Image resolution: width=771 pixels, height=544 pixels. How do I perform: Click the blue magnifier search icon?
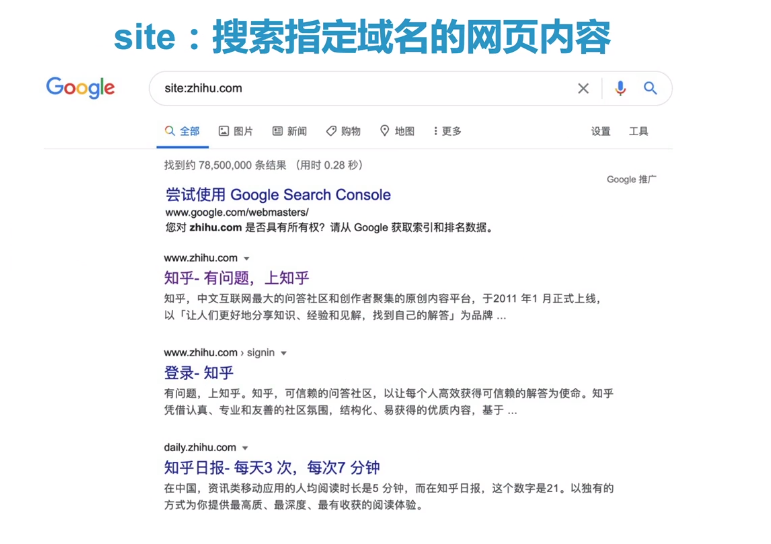coord(650,89)
